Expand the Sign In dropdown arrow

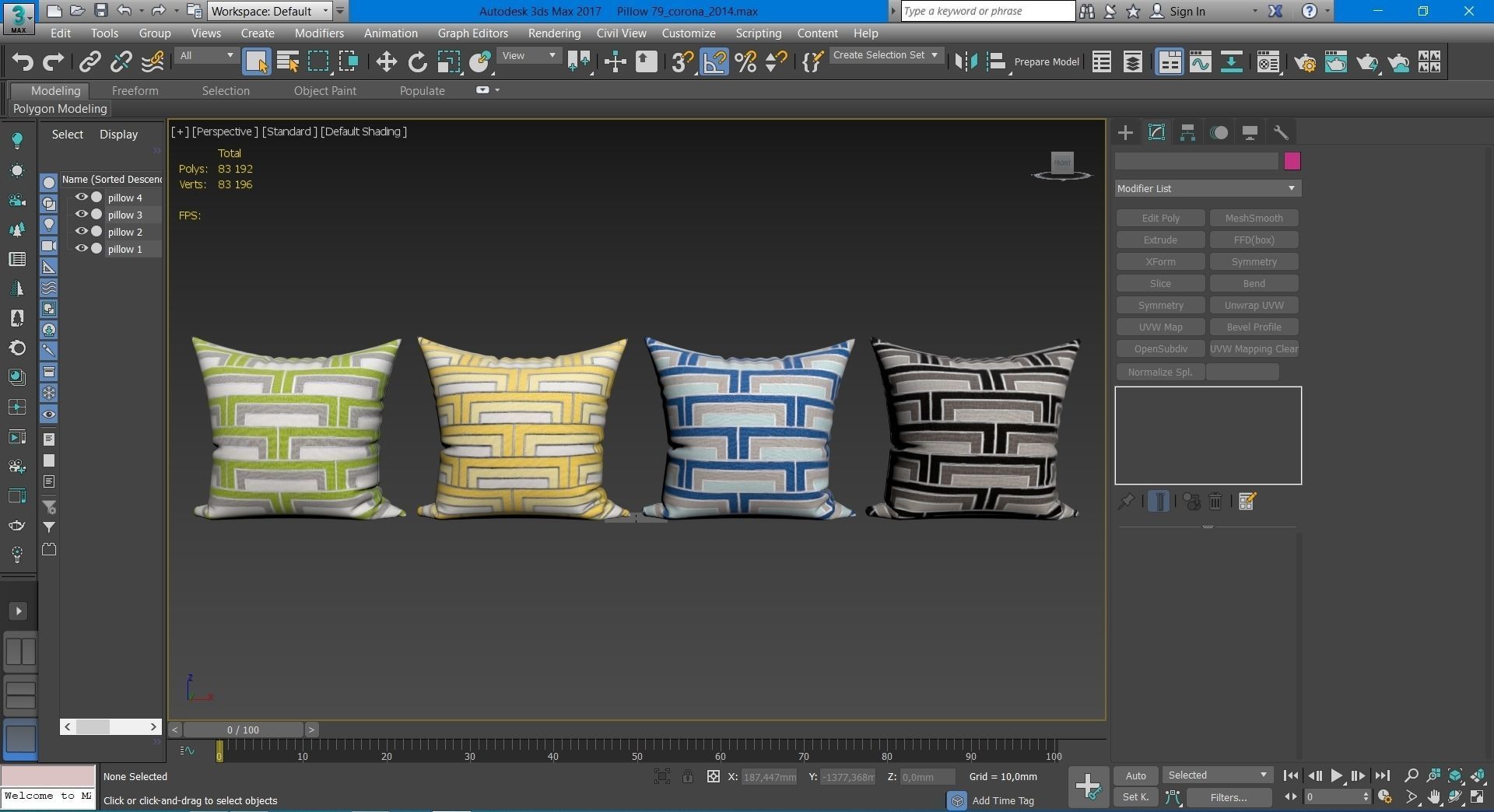pyautogui.click(x=1254, y=11)
